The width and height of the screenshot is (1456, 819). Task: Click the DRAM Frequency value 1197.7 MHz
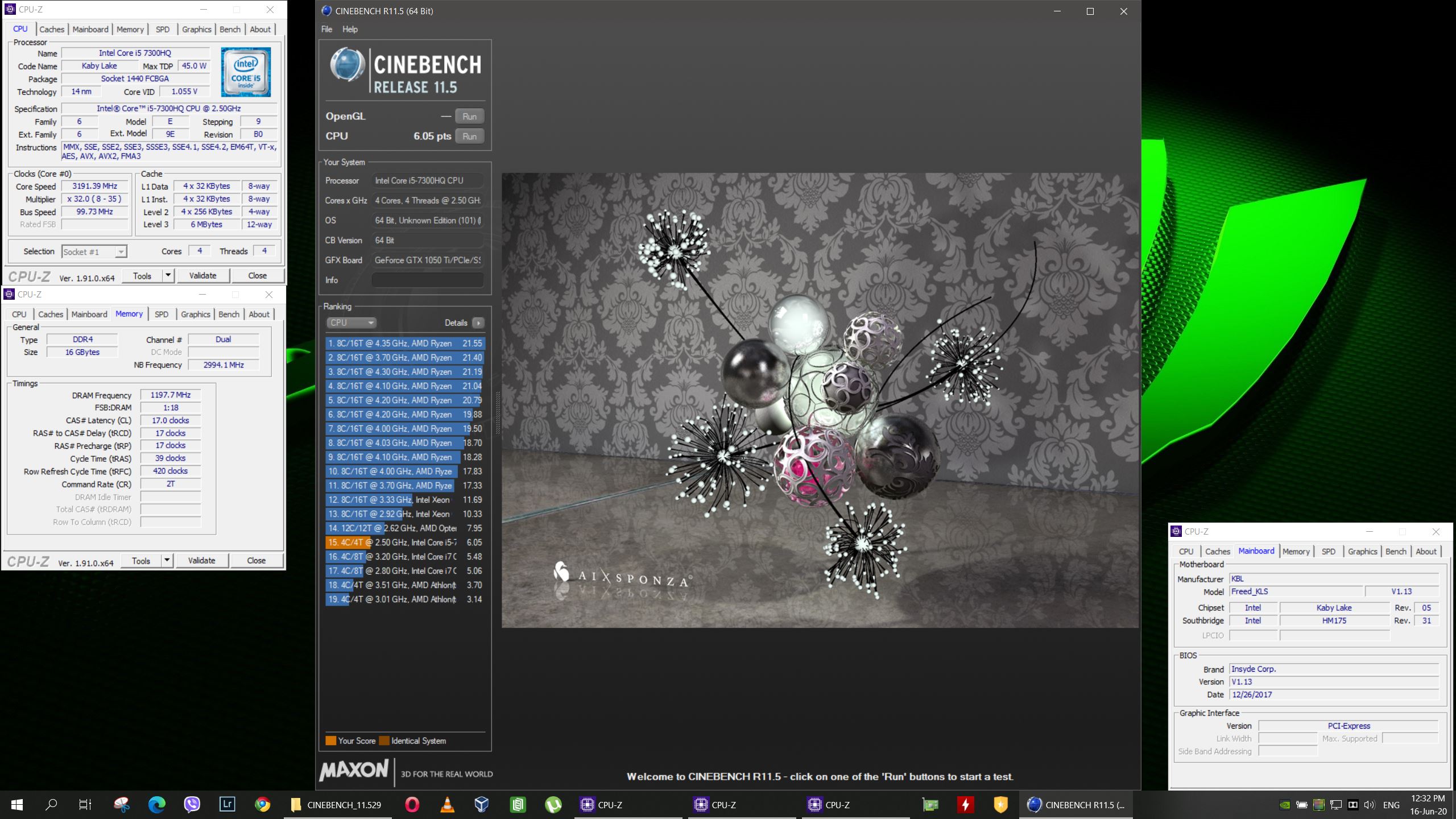(x=171, y=395)
